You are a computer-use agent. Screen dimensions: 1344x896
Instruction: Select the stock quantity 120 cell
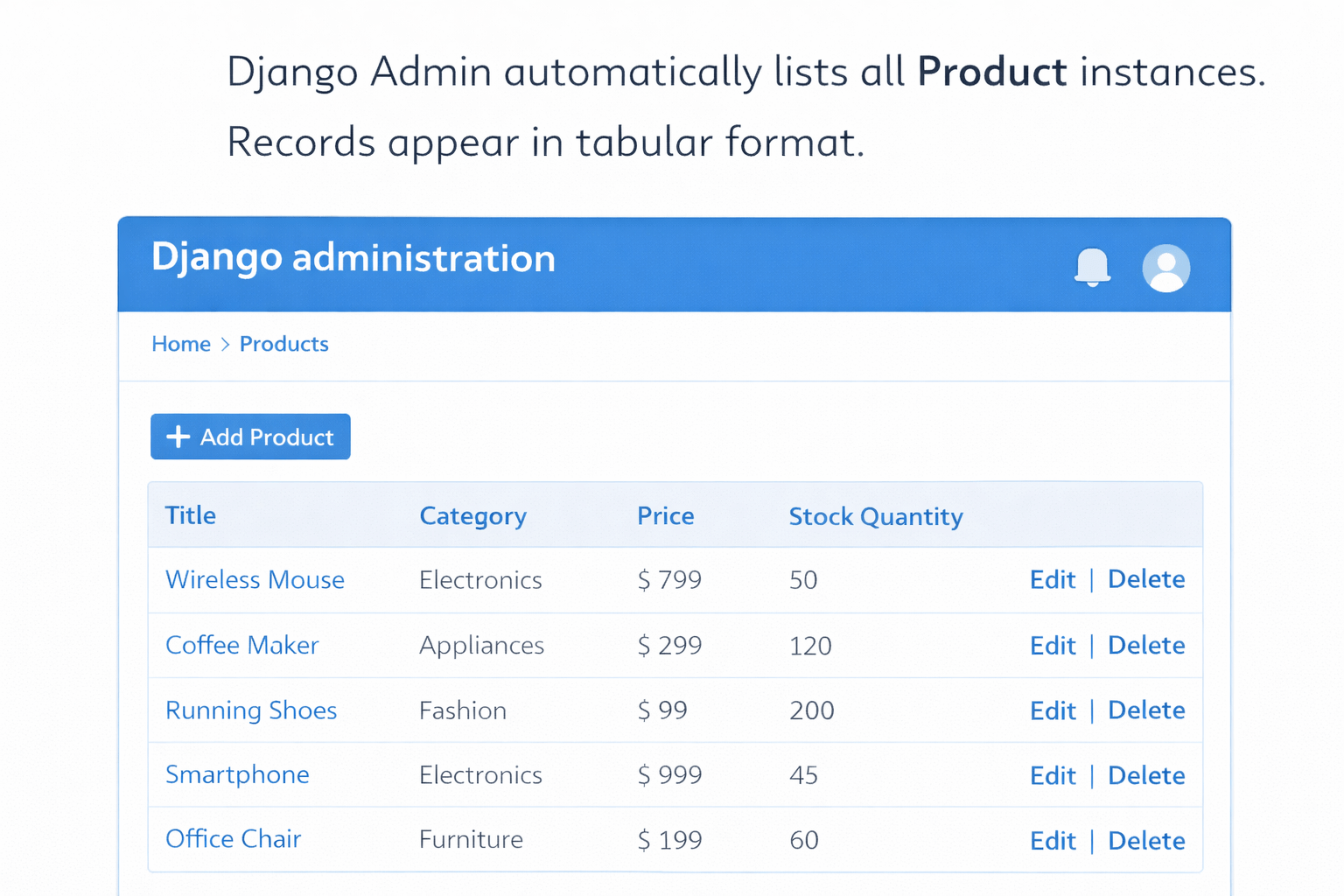point(810,646)
